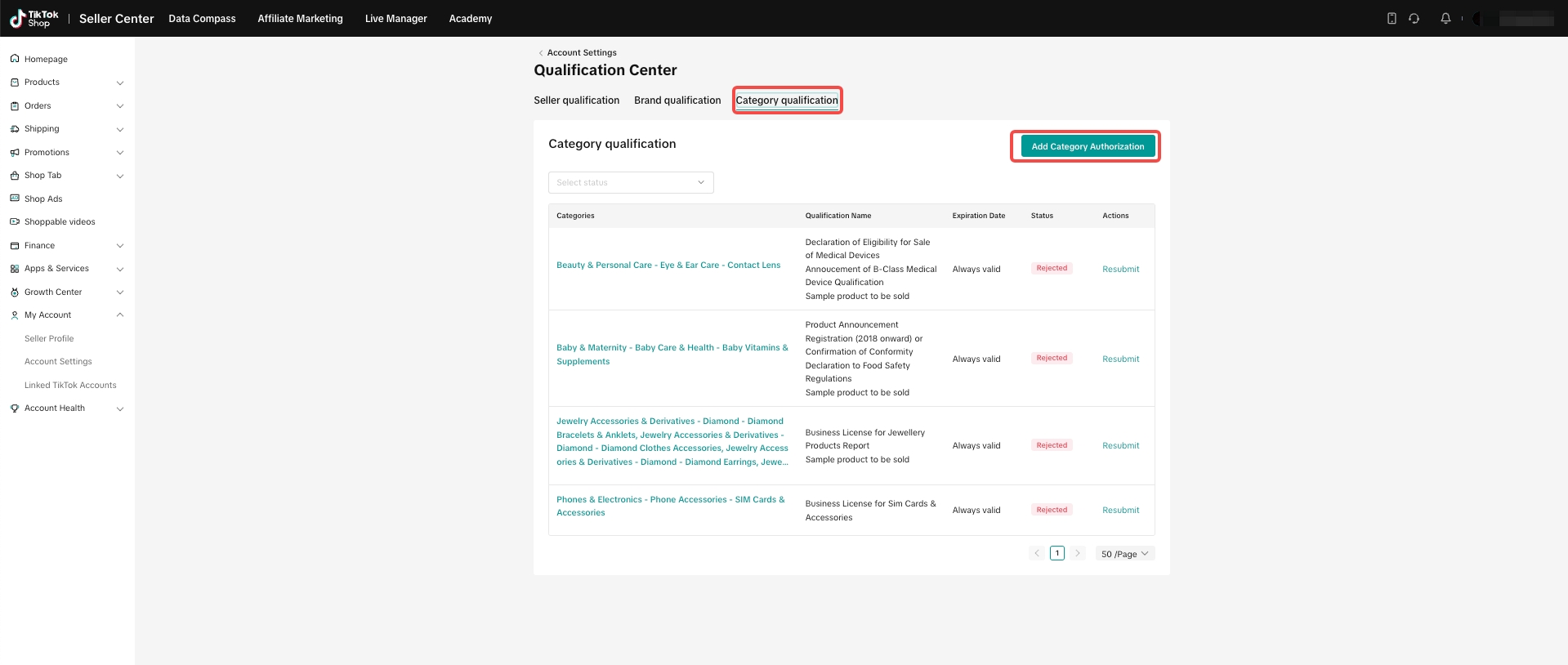Click the Shop Ads icon in sidebar
This screenshot has height=665, width=1568.
click(15, 199)
